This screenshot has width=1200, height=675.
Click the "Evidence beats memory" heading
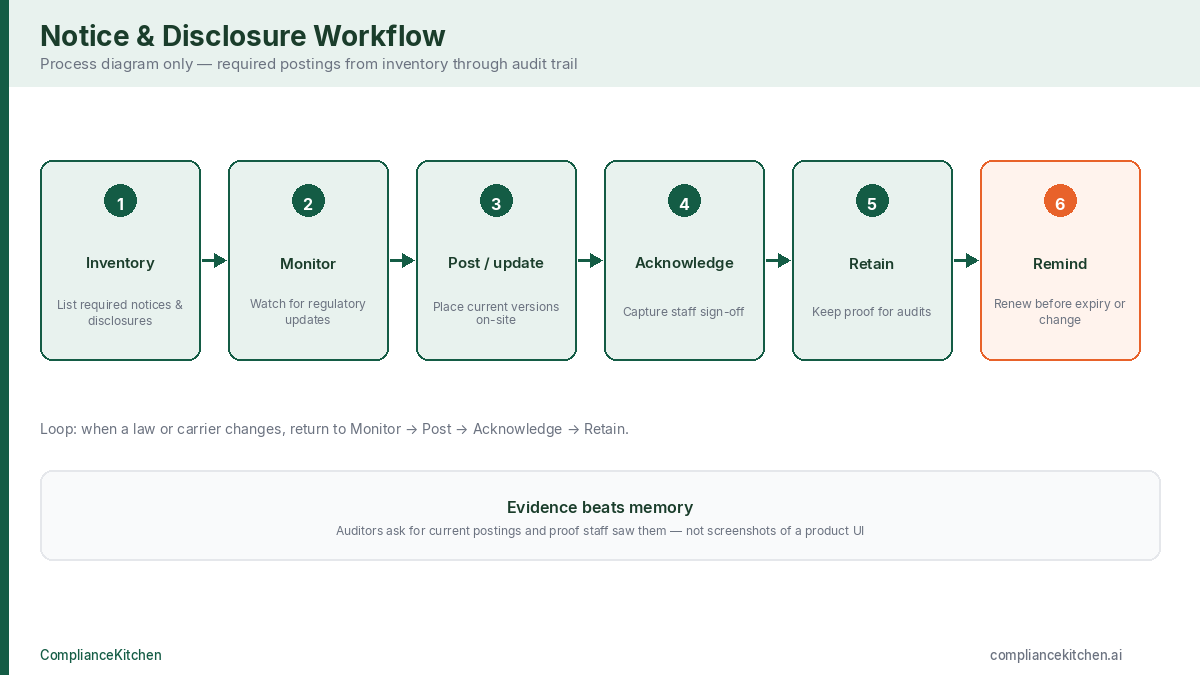point(600,507)
